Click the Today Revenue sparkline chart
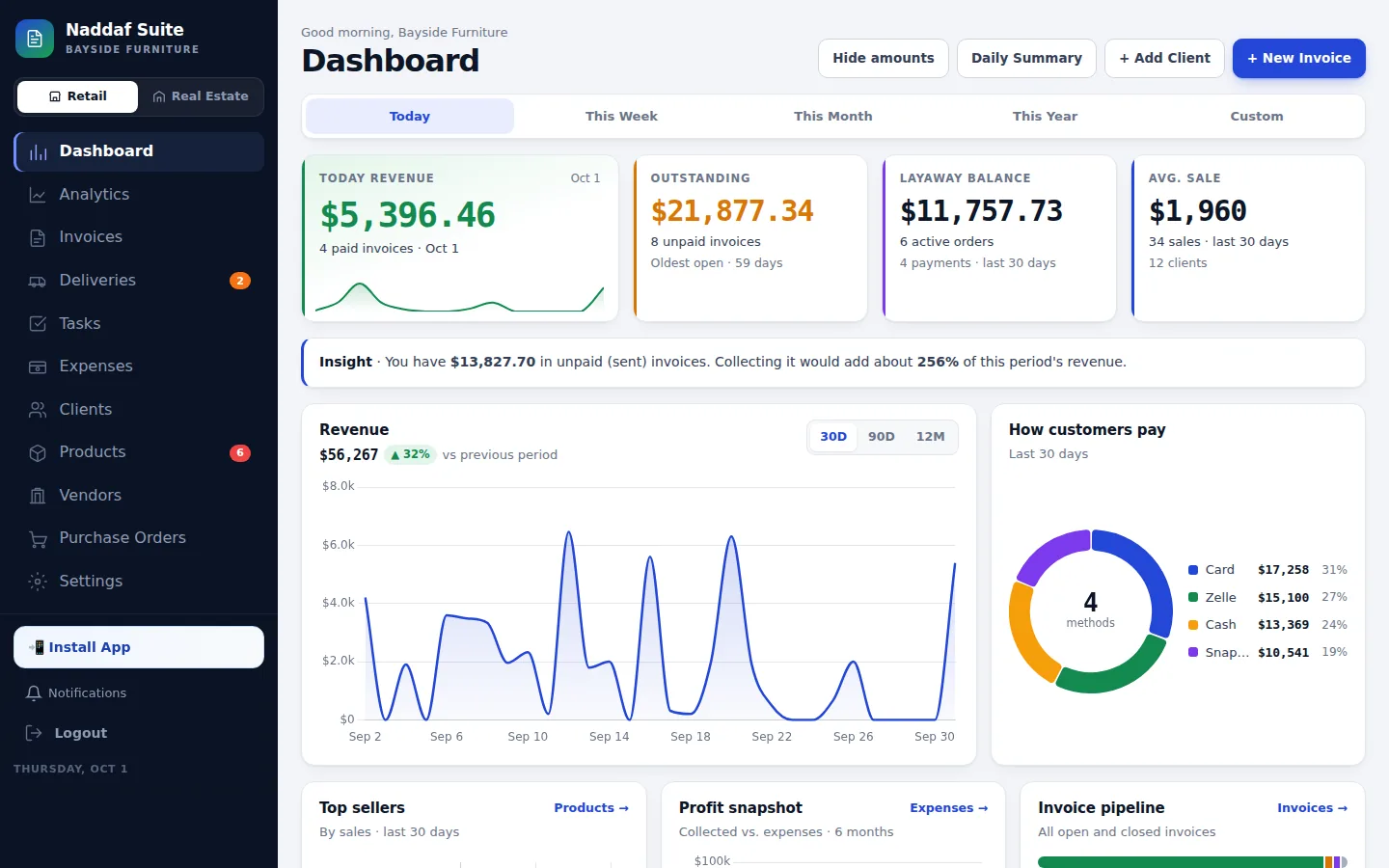This screenshot has height=868, width=1389. 460,297
